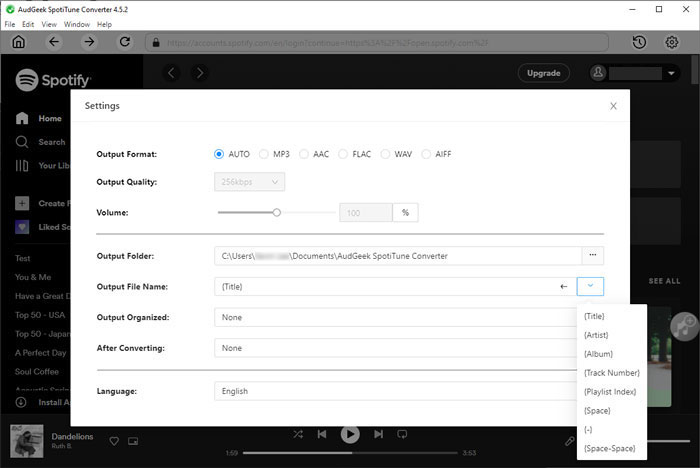Image resolution: width=700 pixels, height=468 pixels.
Task: Open Search in Spotify sidebar
Action: (41, 142)
